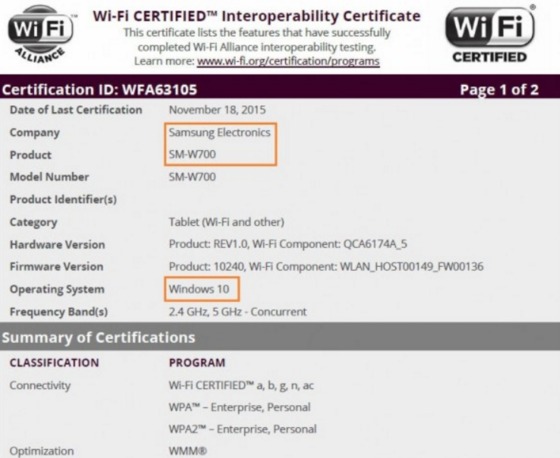Click the Wi-Fi CERTIFIED a, b, g, n, ac entry
560x458 pixels.
point(241,385)
